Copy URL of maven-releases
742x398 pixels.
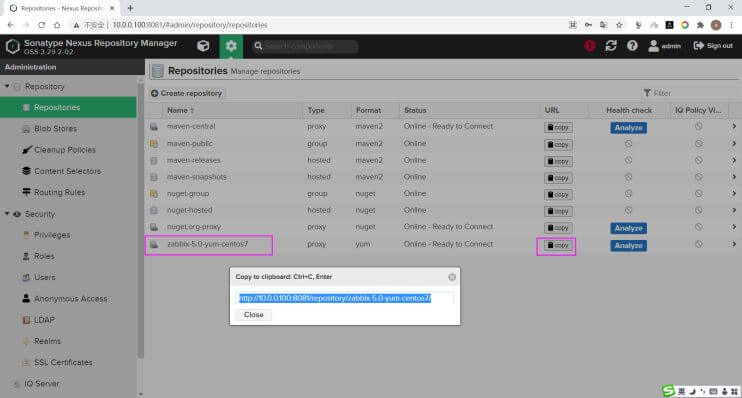tap(558, 161)
